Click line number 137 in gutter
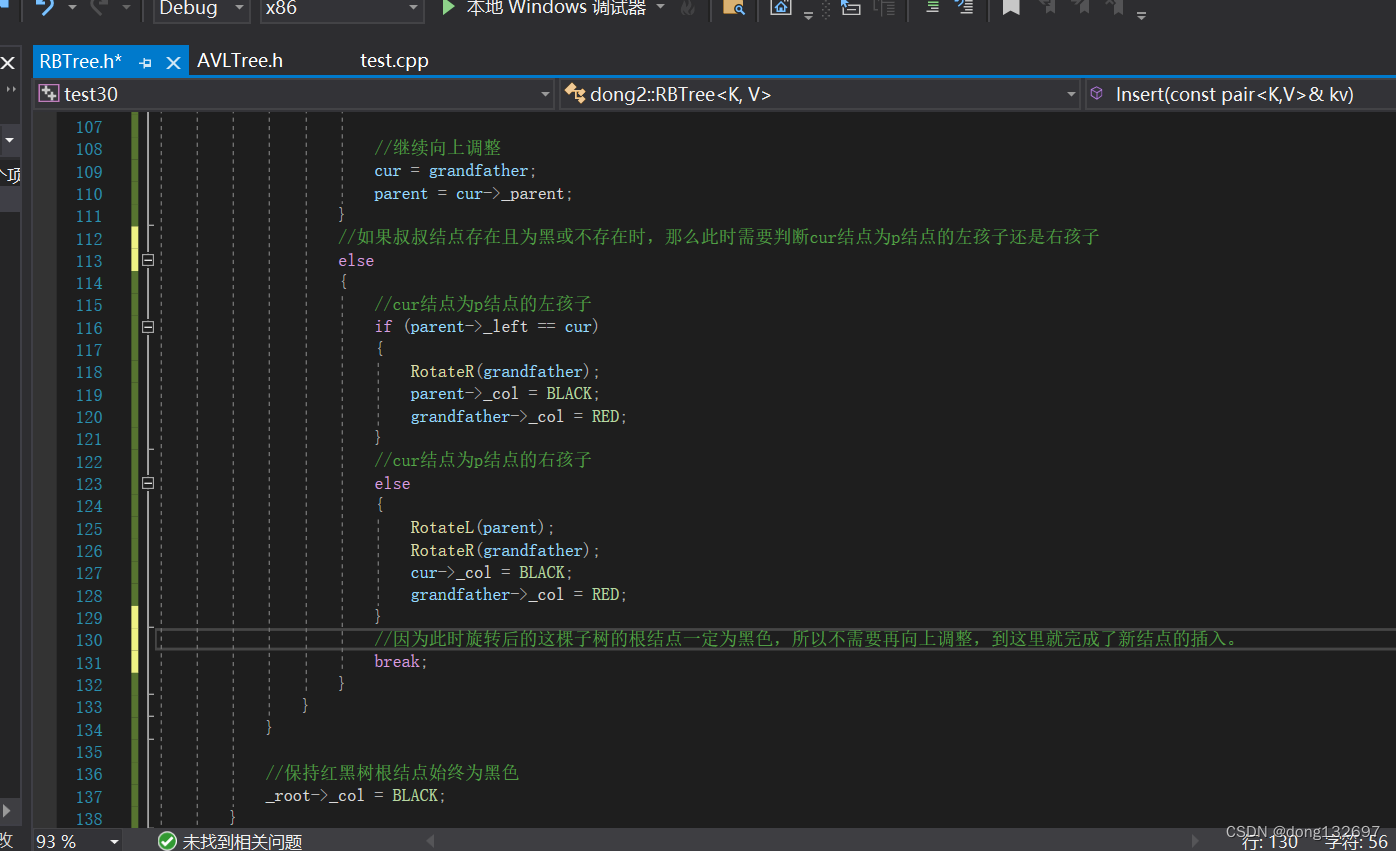The width and height of the screenshot is (1396, 851). (89, 796)
